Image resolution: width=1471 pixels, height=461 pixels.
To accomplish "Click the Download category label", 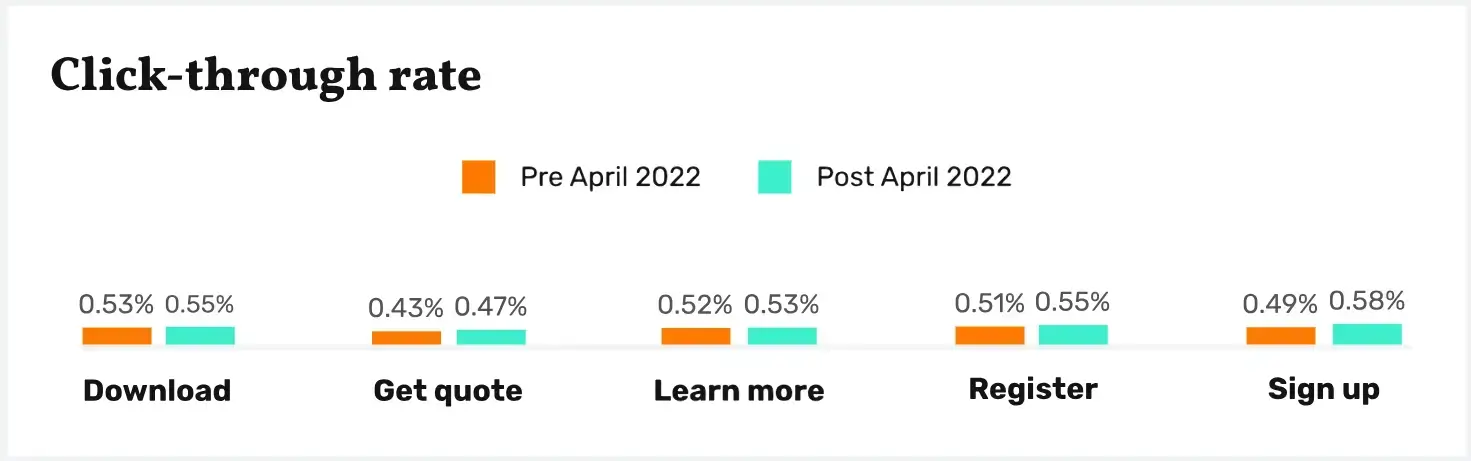I will coord(157,390).
